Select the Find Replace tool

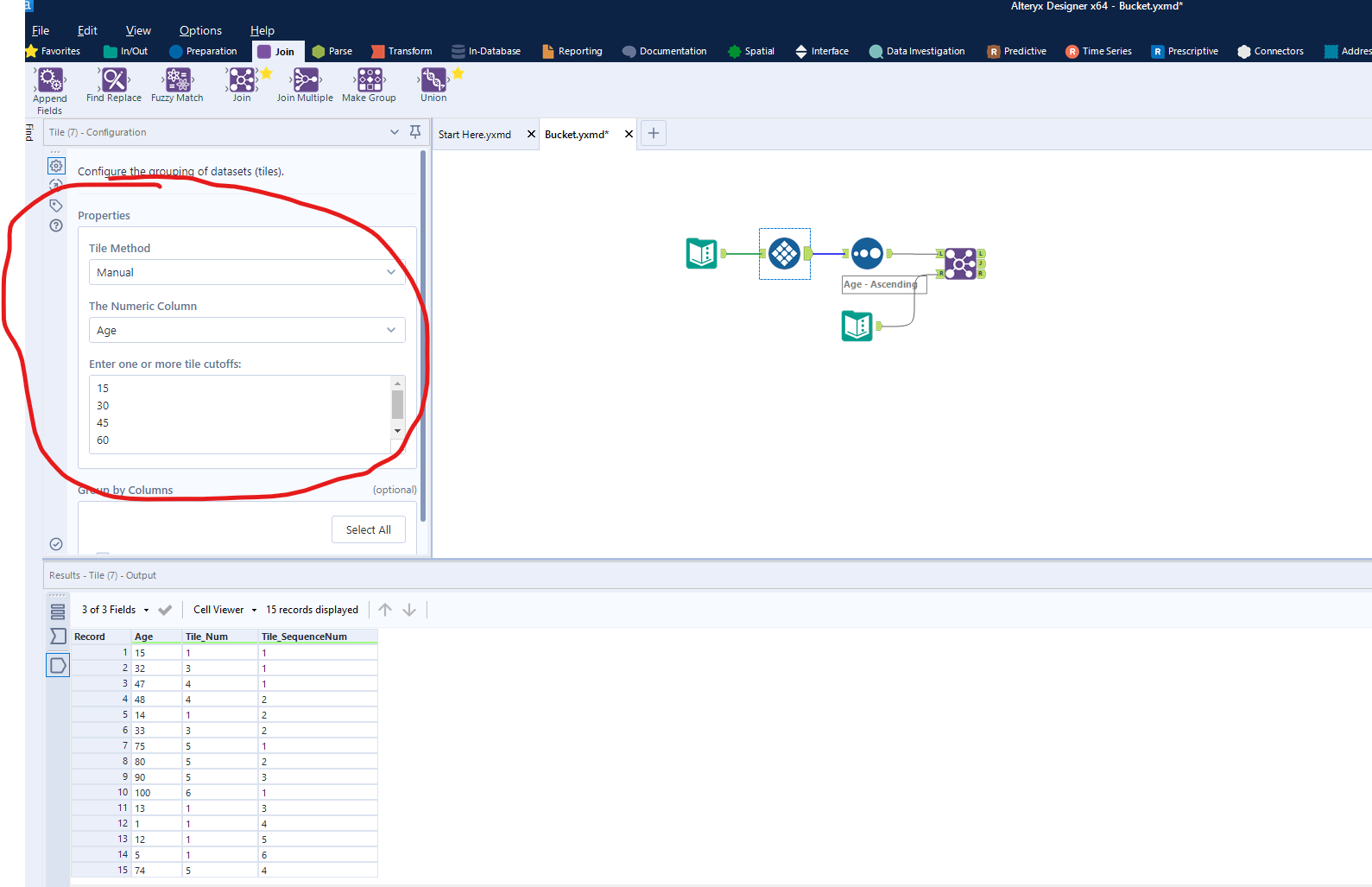click(113, 86)
